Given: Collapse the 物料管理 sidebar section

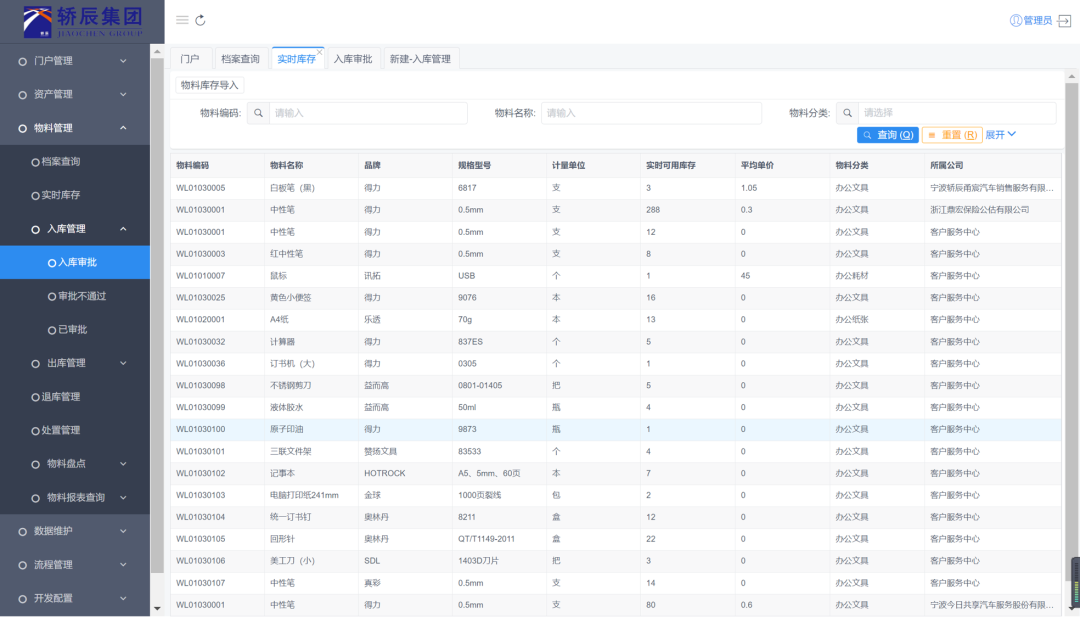Looking at the screenshot, I should 75,128.
